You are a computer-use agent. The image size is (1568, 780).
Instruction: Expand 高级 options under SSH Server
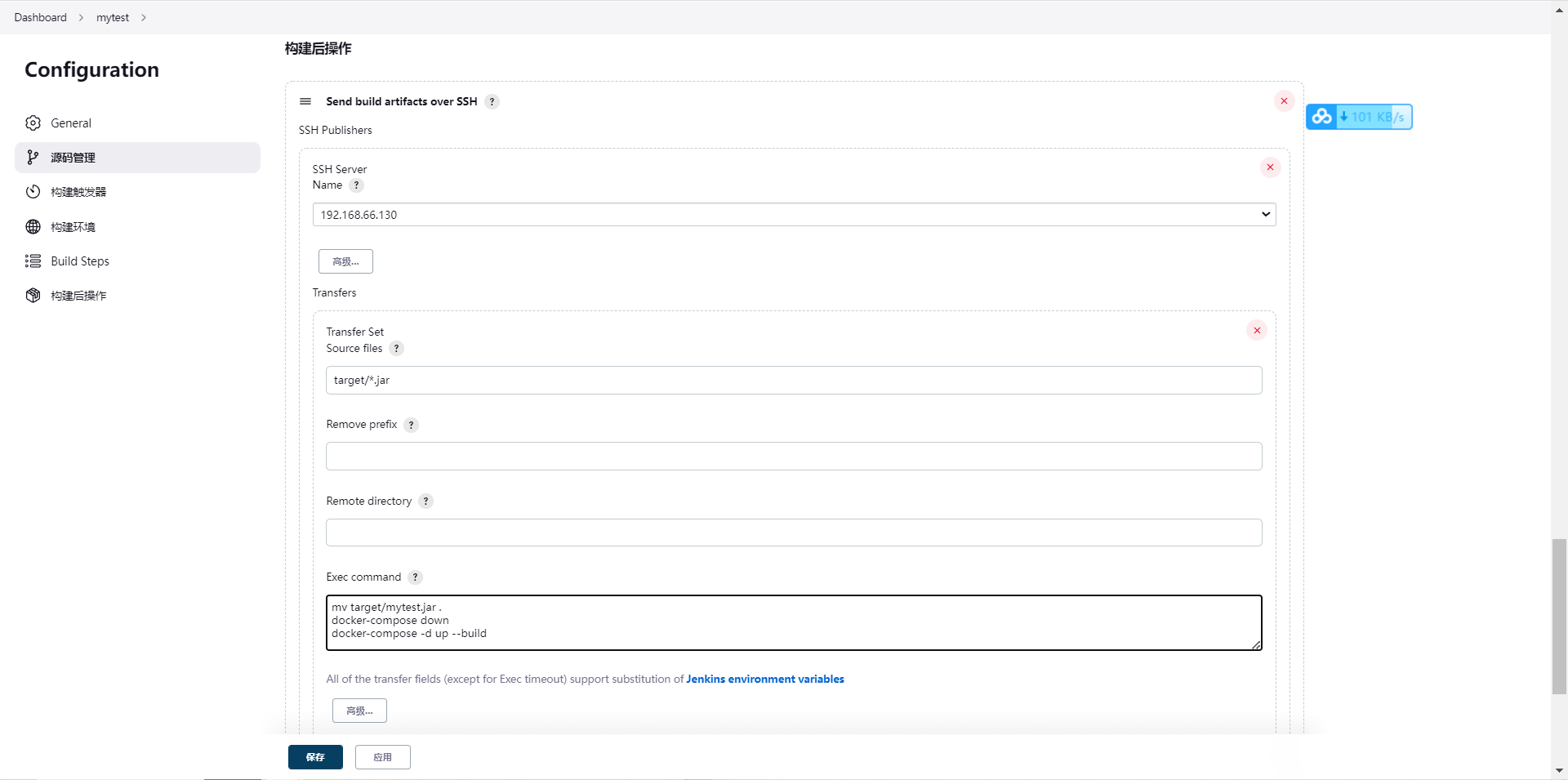345,261
